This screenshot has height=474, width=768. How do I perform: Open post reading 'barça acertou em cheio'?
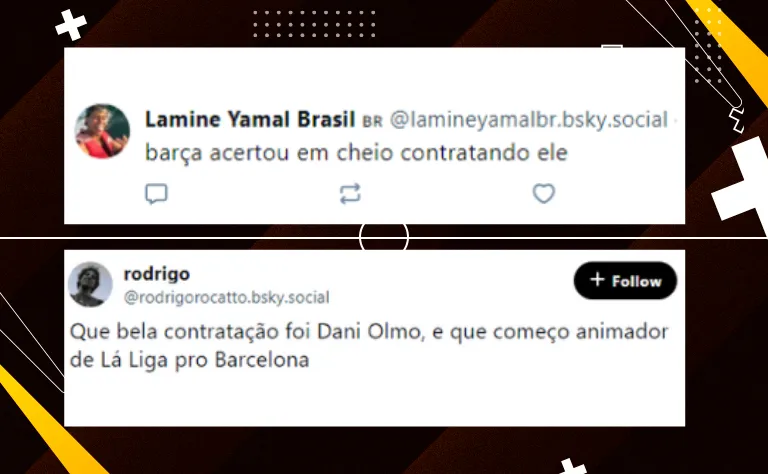(356, 153)
